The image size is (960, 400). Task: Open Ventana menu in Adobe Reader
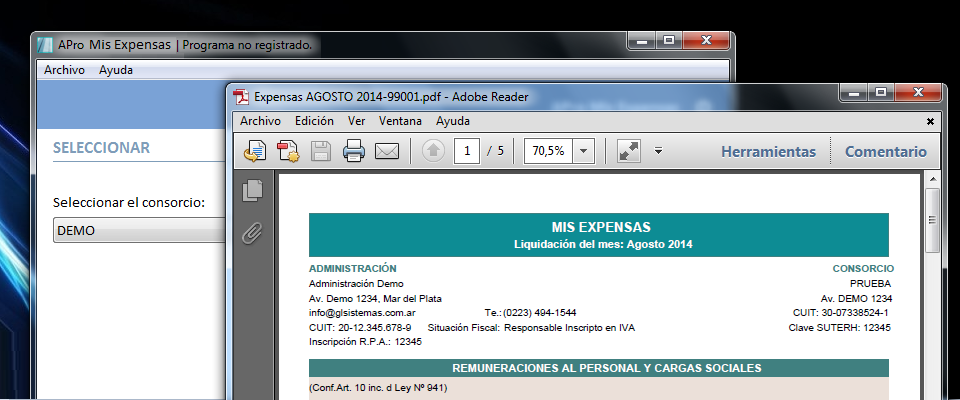(400, 121)
